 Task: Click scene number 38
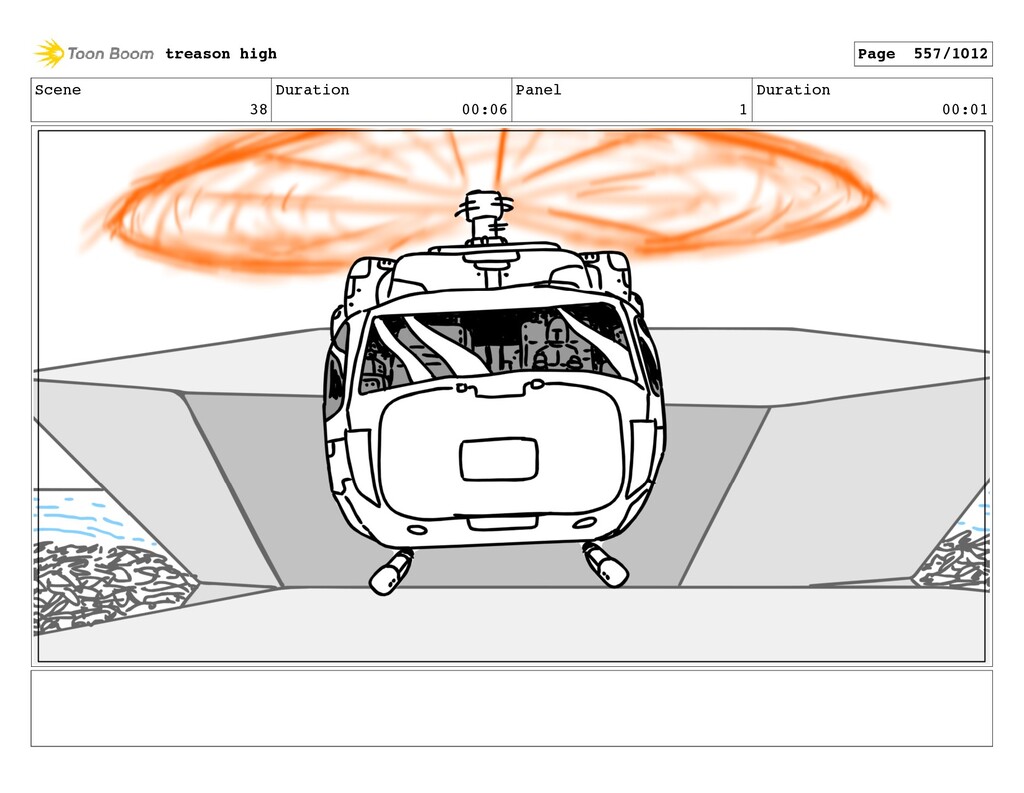pos(259,110)
